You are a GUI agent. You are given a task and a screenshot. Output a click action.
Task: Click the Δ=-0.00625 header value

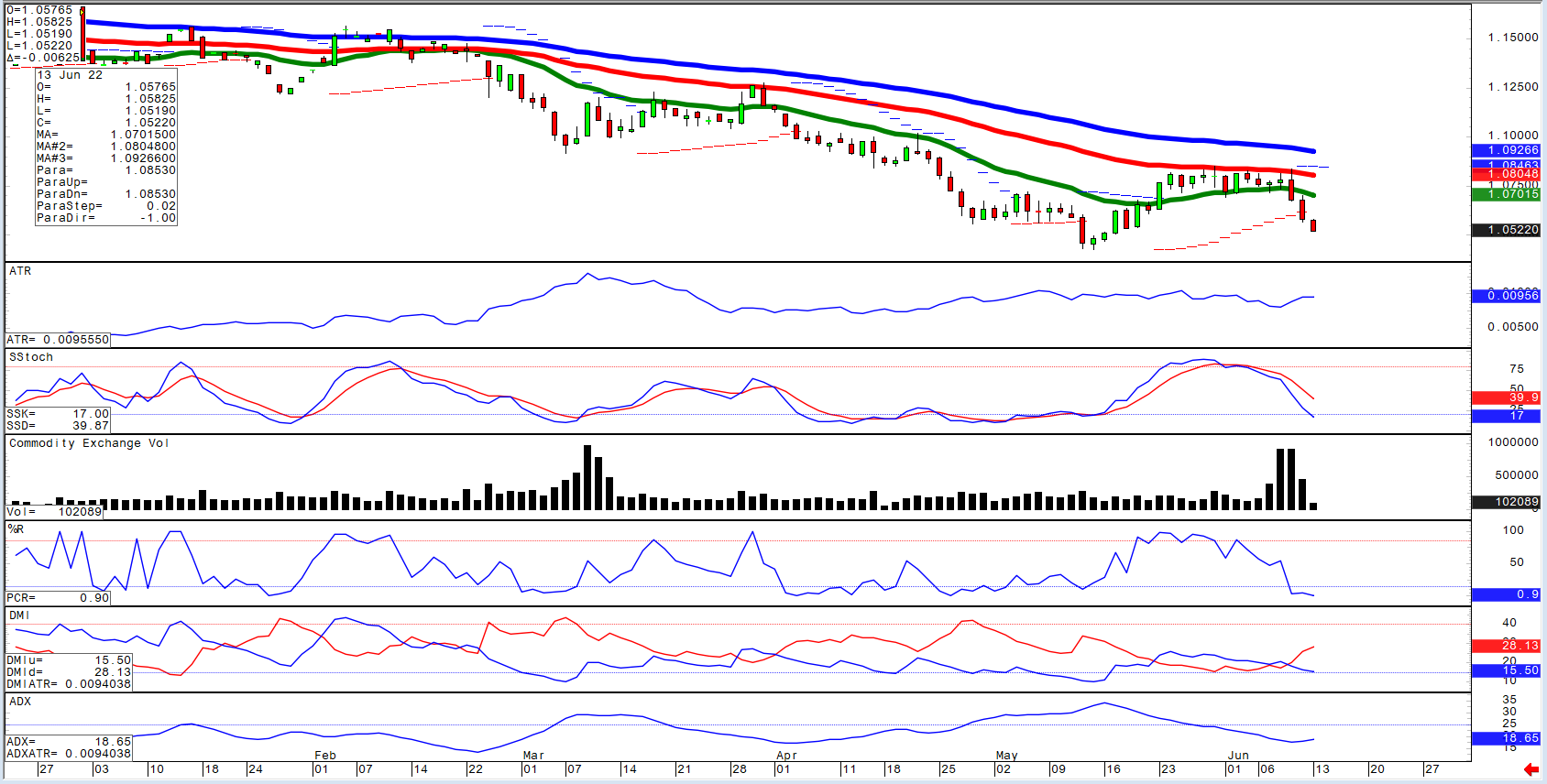pyautogui.click(x=43, y=58)
